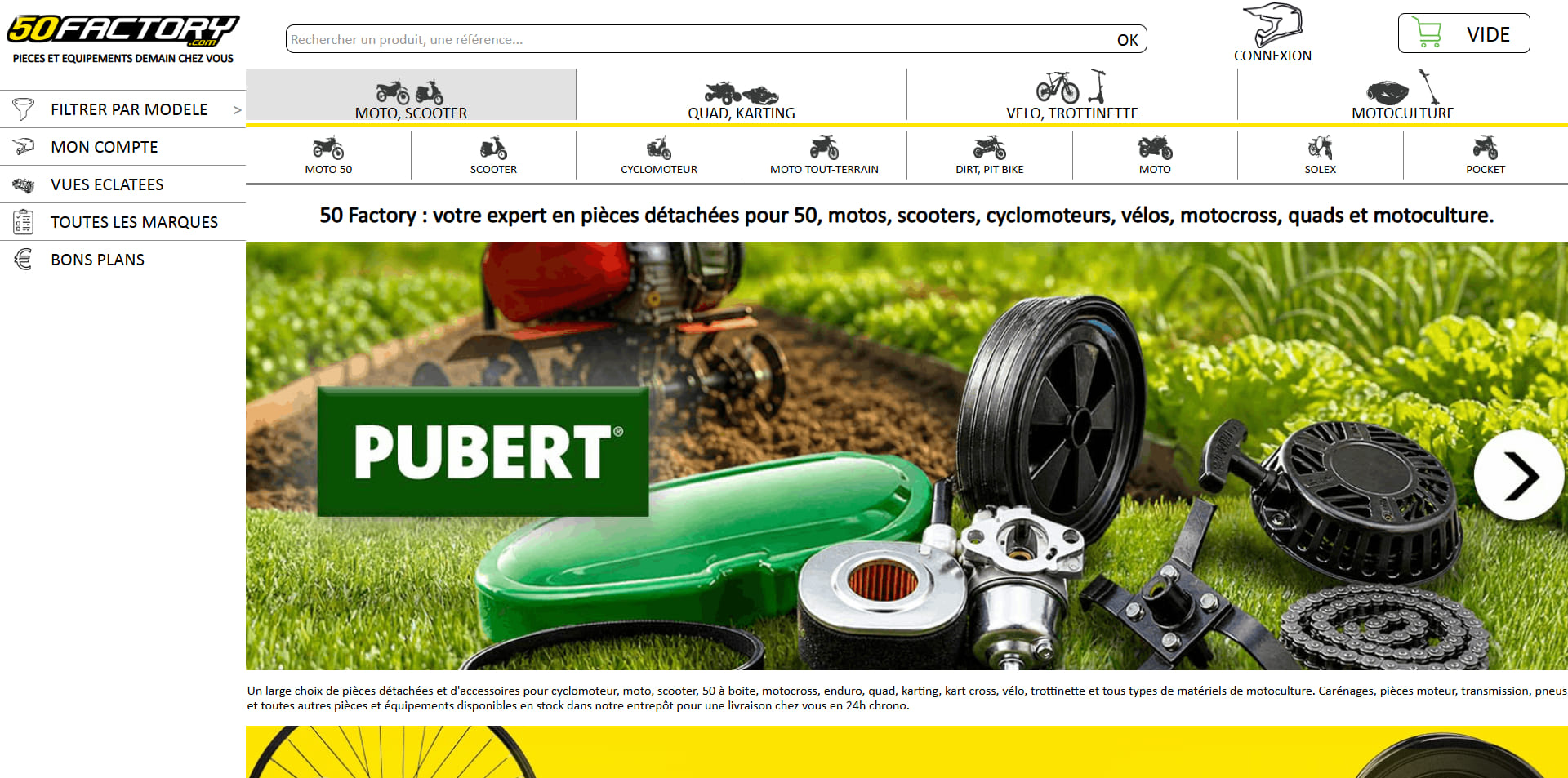The image size is (1568, 778).
Task: Select the Moto, Scooter tab
Action: tap(411, 96)
